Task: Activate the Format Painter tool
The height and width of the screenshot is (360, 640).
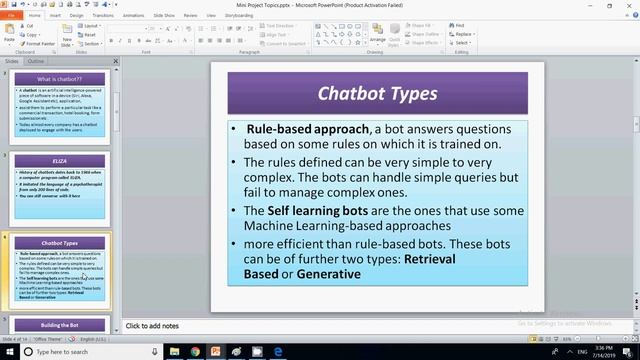Action: click(38, 43)
